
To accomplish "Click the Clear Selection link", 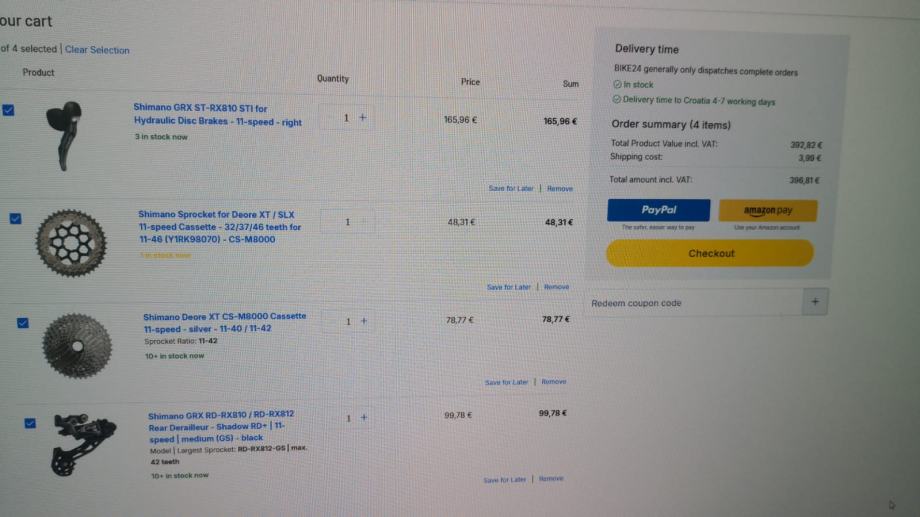I will point(97,50).
